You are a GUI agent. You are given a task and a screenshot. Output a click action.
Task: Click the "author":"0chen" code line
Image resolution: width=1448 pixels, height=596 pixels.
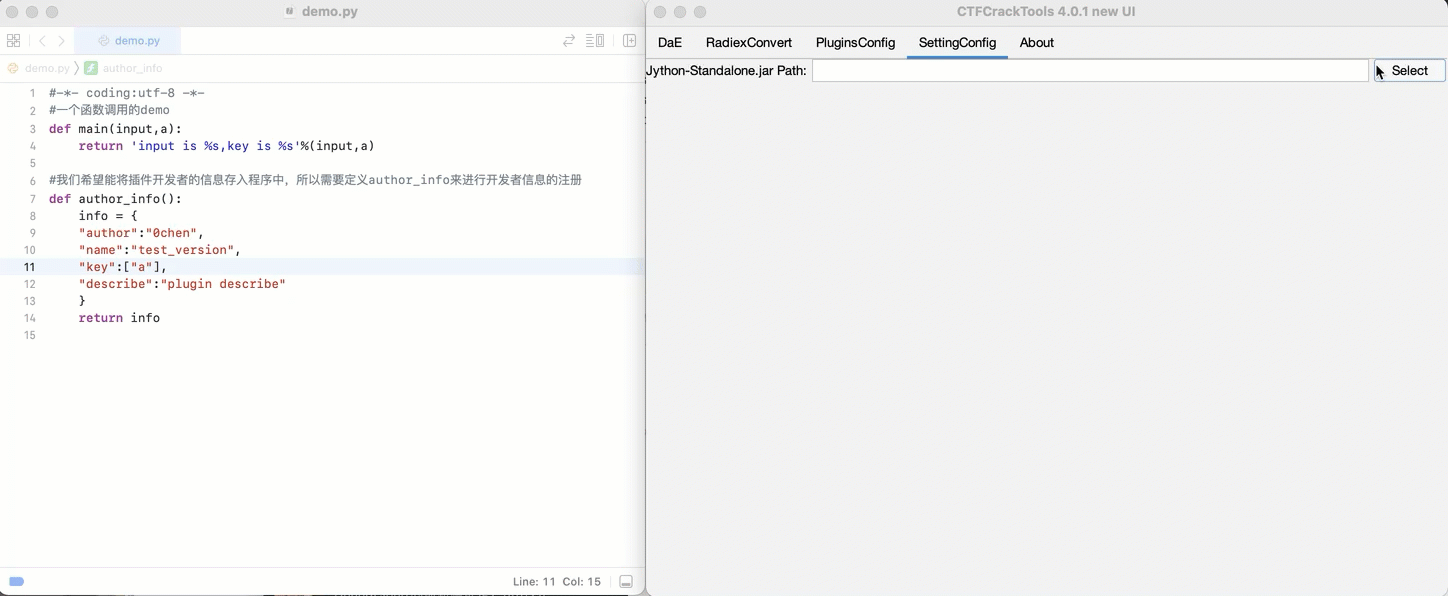click(x=141, y=233)
